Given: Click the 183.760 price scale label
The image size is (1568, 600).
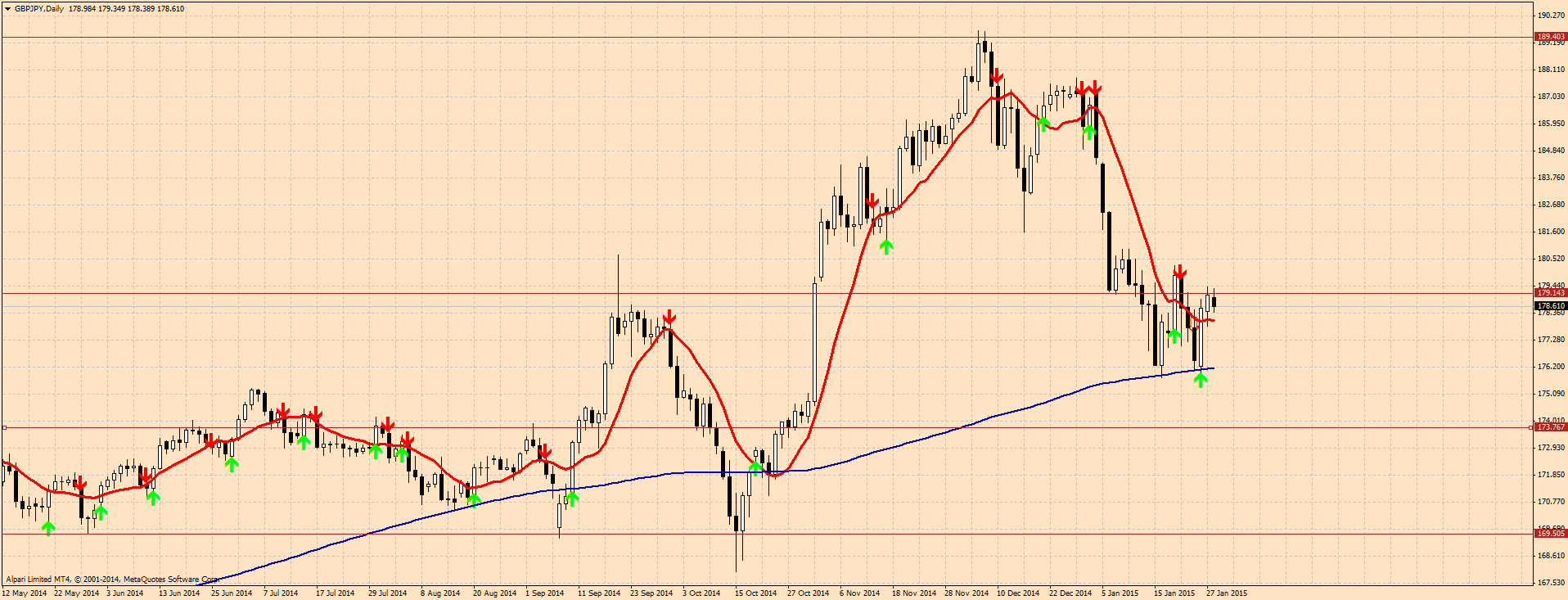Looking at the screenshot, I should [x=1552, y=178].
